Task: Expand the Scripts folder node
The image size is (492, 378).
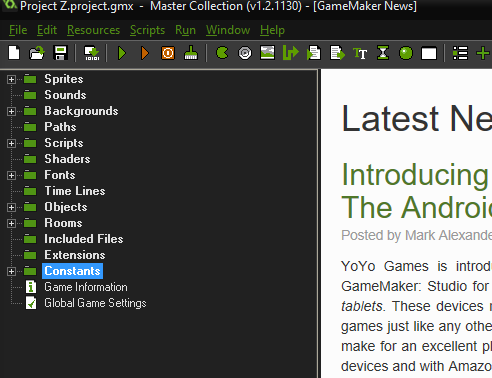Action: tap(11, 143)
